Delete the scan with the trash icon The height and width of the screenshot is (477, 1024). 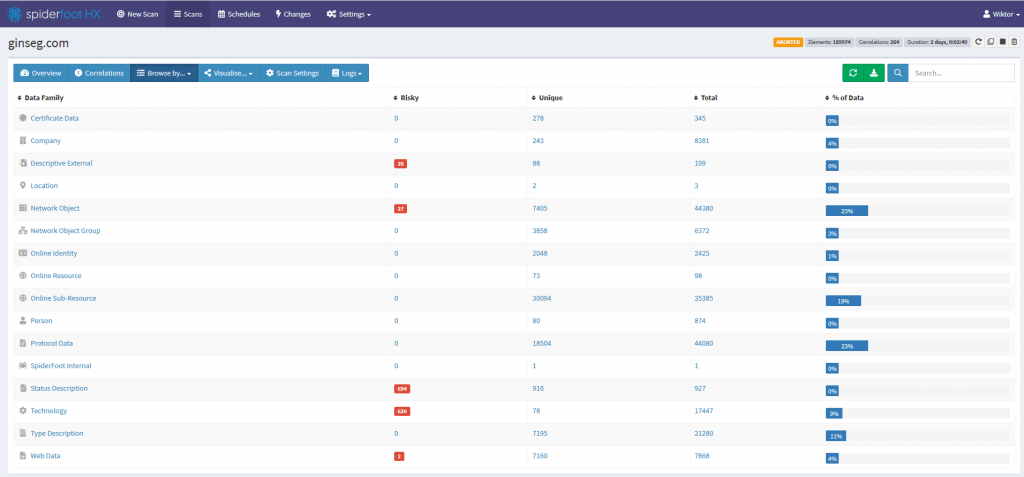[1014, 42]
